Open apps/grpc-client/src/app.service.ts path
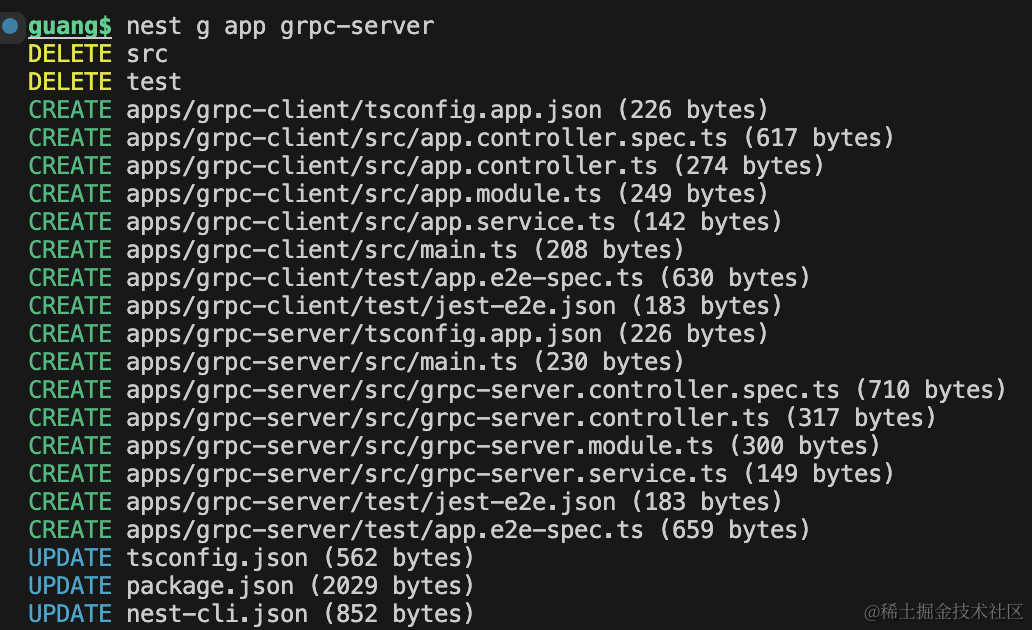1032x630 pixels. coord(371,222)
